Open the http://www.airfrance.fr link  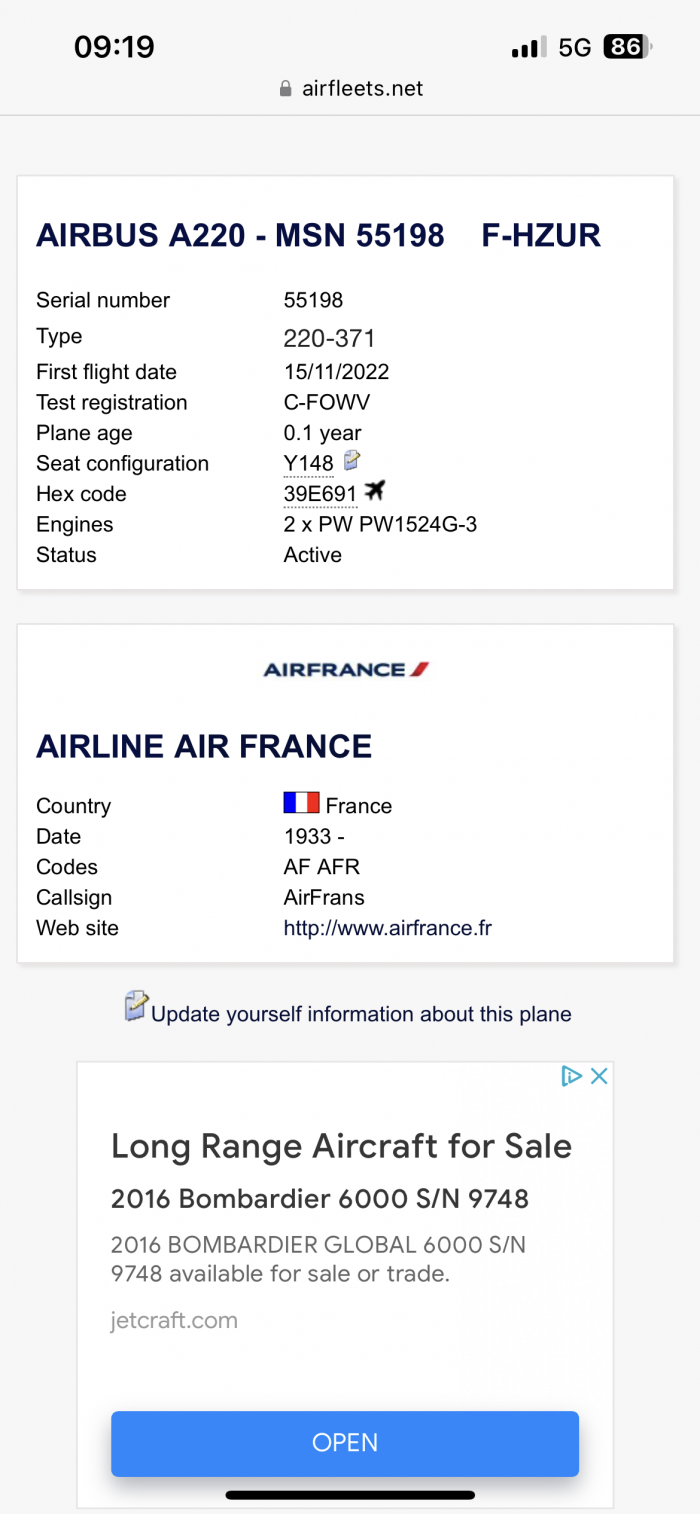[388, 928]
